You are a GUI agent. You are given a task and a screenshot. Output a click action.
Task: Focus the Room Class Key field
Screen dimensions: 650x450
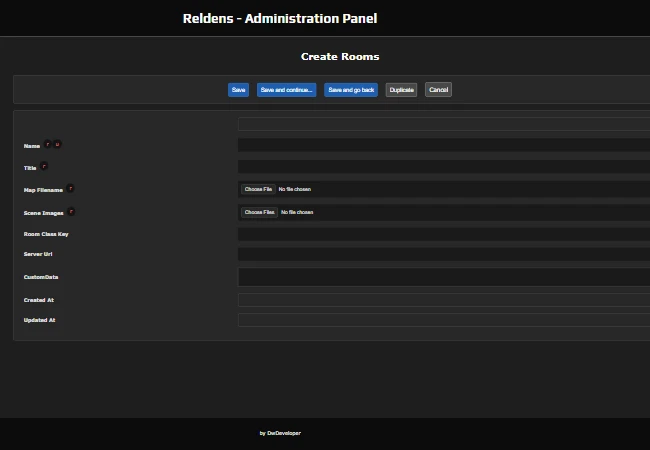coord(444,234)
